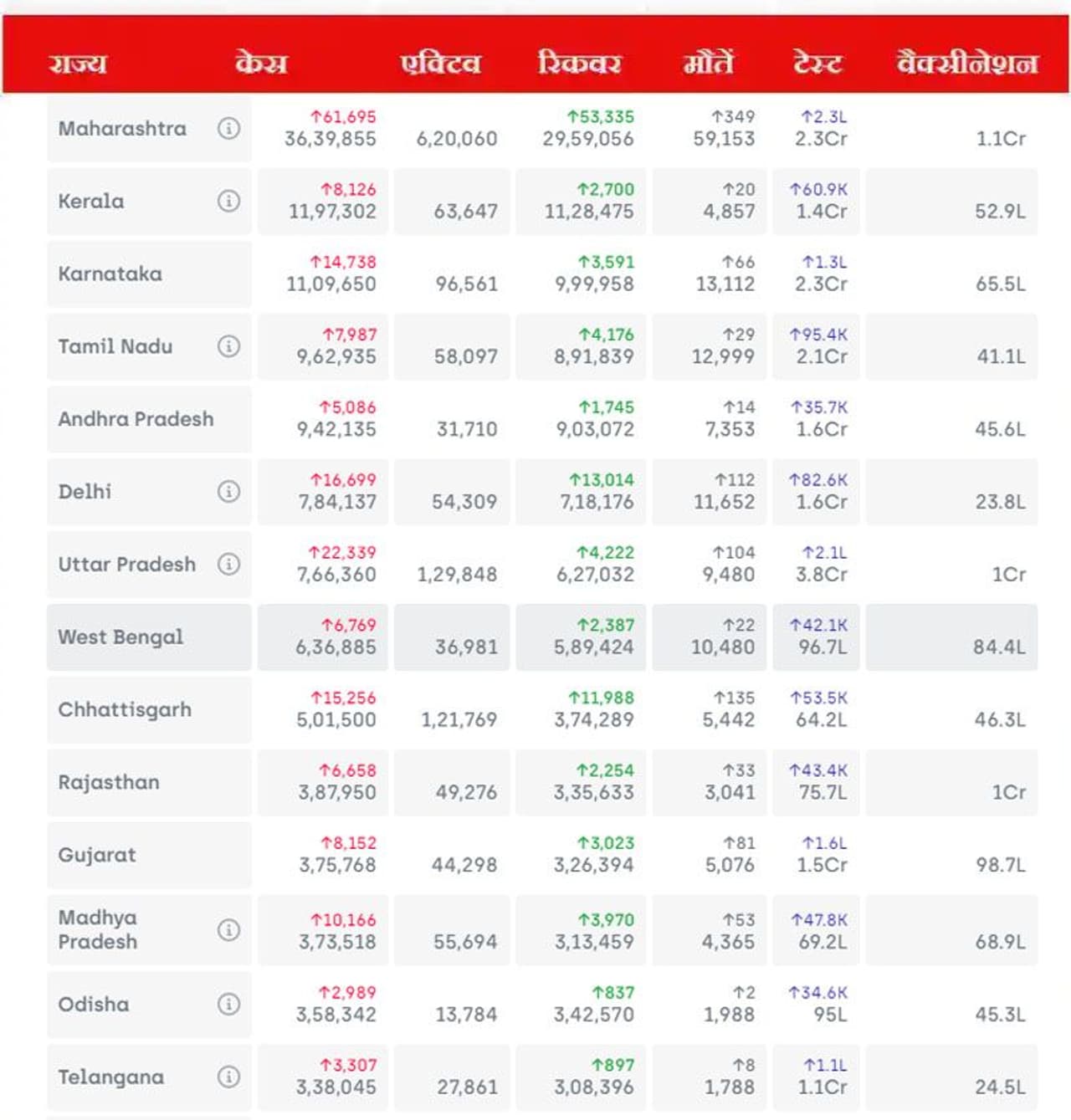The height and width of the screenshot is (1120, 1071).
Task: Click Chhattisgarh's total cases cell 5,01,500
Action: point(336,719)
